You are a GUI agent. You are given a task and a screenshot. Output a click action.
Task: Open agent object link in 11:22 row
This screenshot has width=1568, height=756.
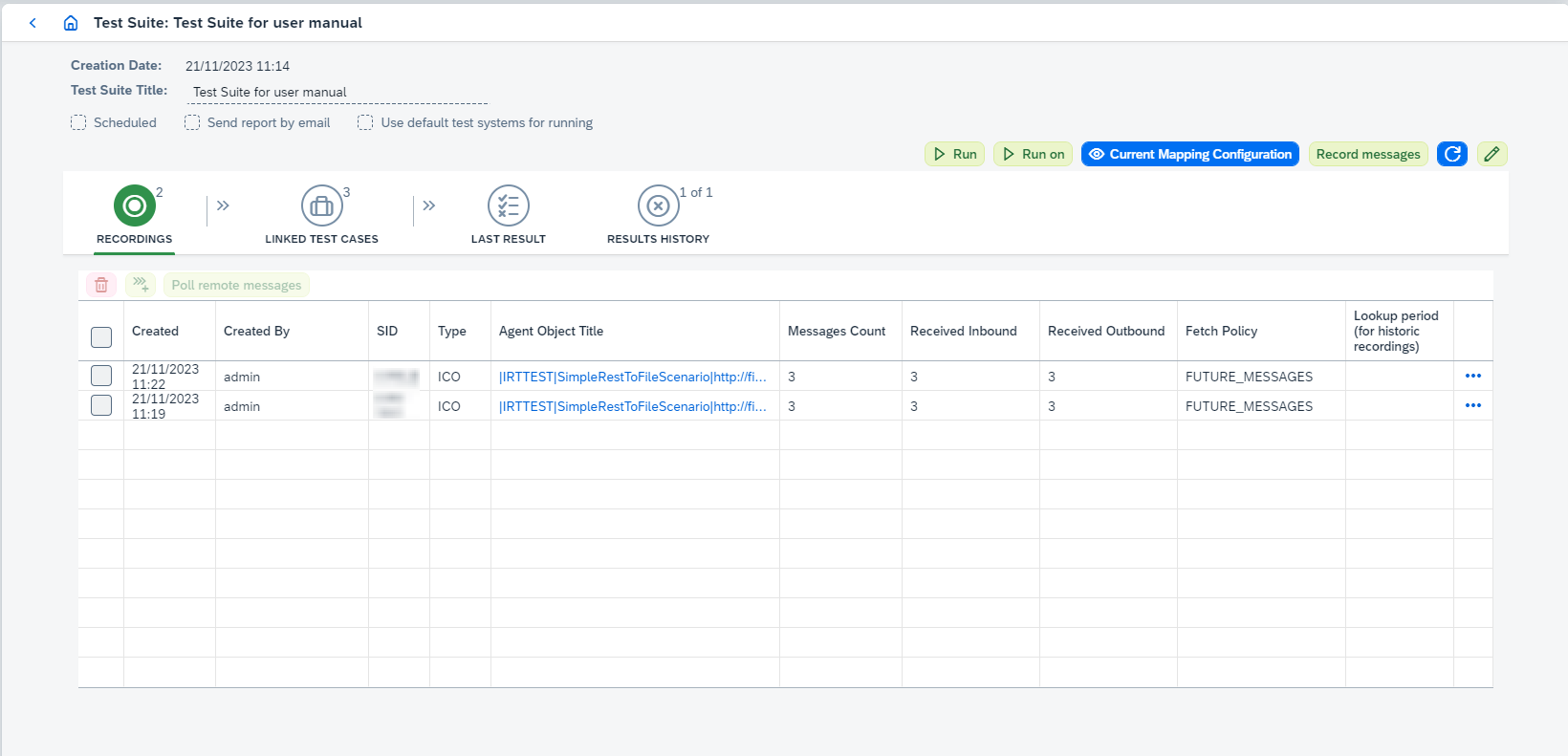point(633,377)
